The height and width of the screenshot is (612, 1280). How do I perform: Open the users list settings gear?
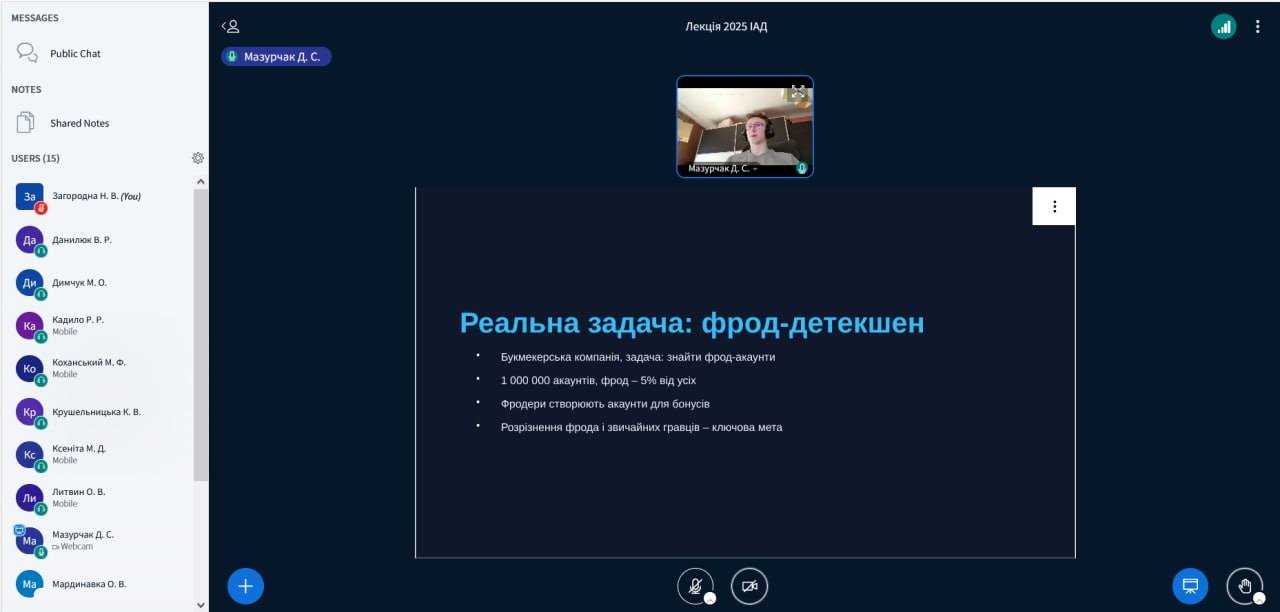click(x=198, y=158)
